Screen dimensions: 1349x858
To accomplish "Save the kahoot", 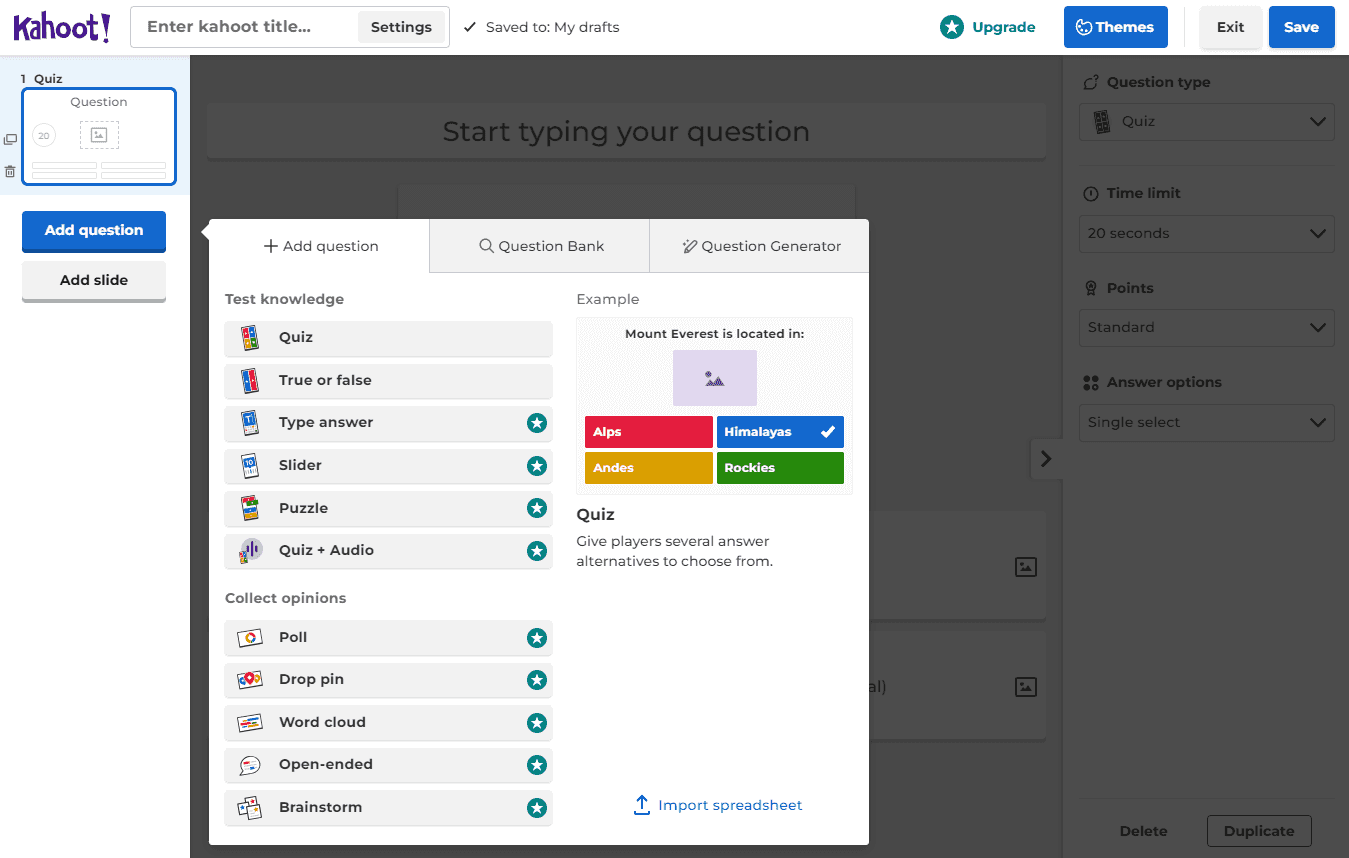I will [1301, 27].
